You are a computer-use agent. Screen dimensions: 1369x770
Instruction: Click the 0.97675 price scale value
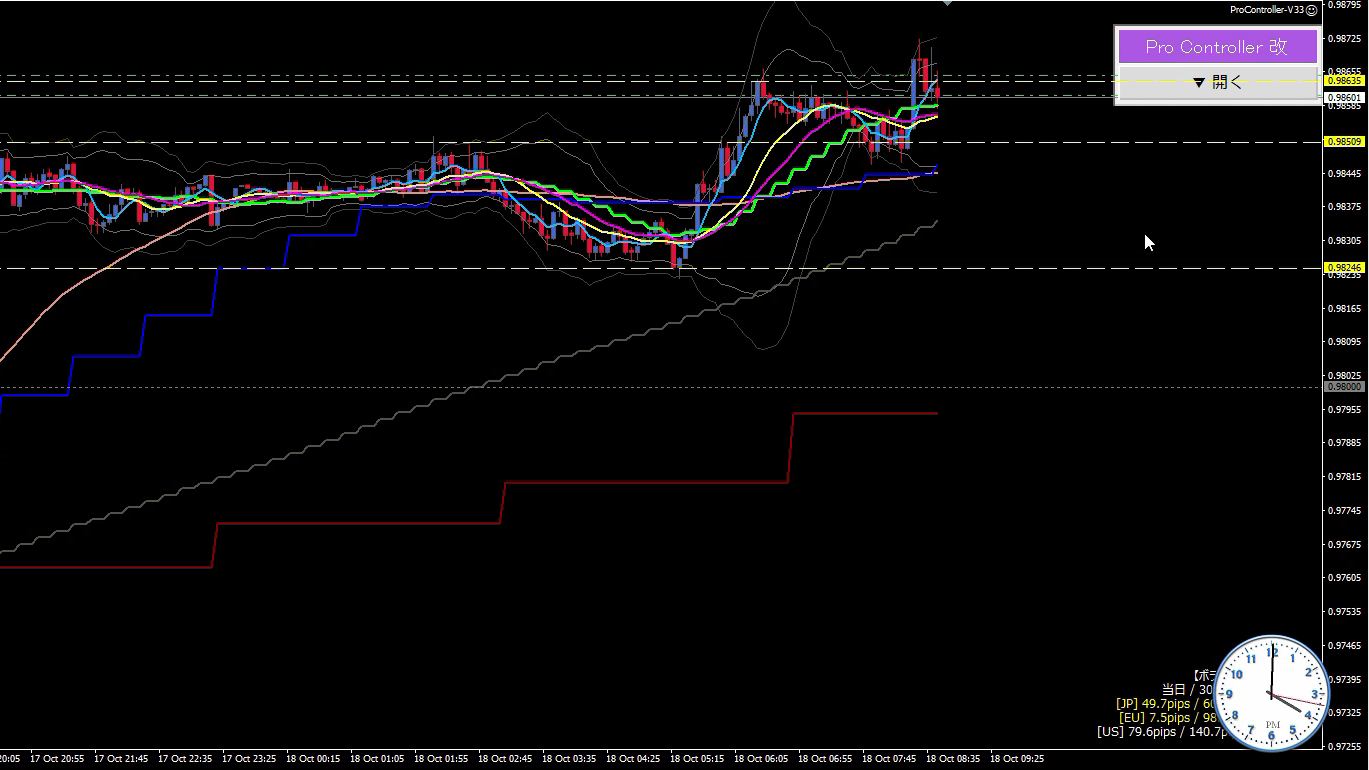1346,545
